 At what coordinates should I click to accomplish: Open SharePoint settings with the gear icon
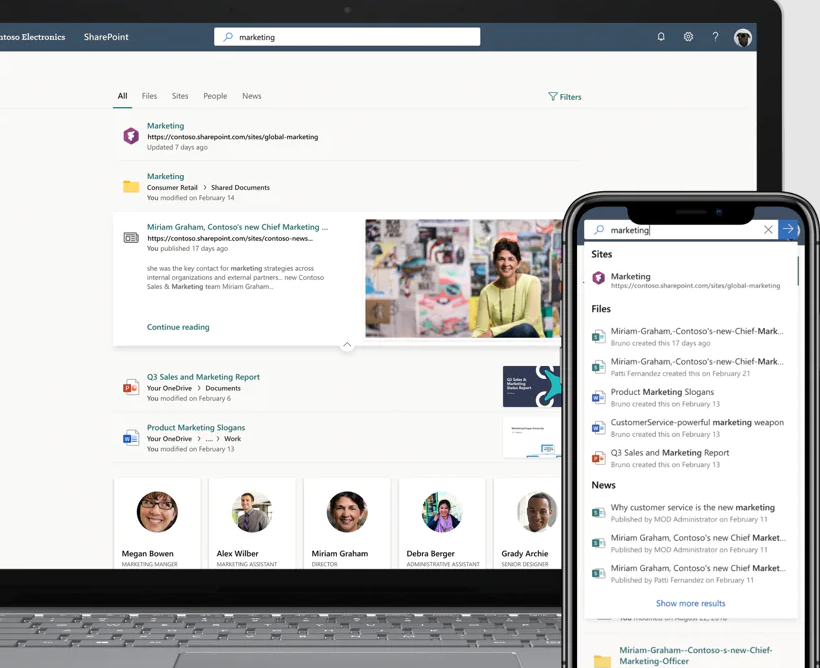[688, 36]
